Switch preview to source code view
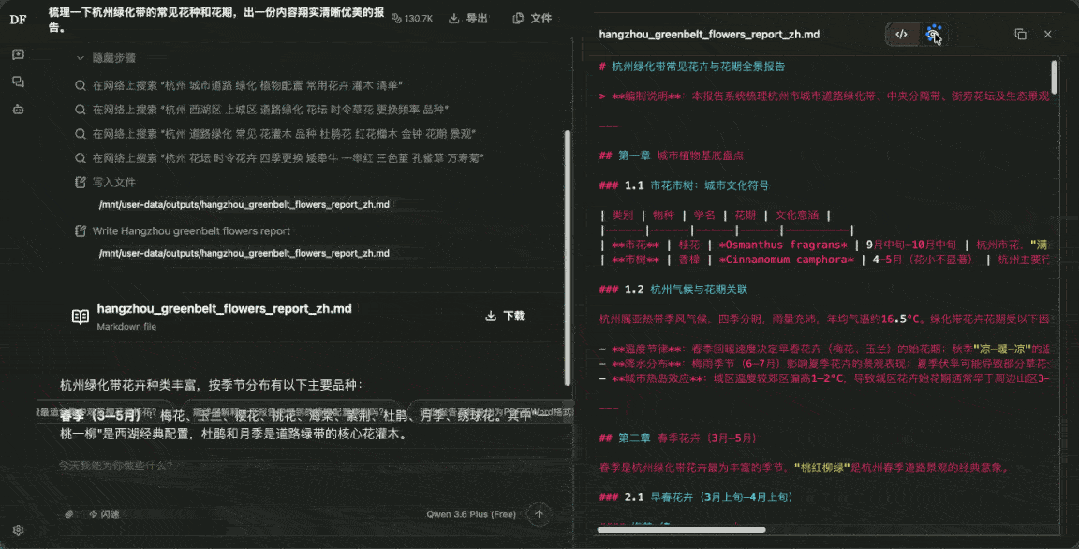Screen dimensions: 1079x549 point(901,34)
